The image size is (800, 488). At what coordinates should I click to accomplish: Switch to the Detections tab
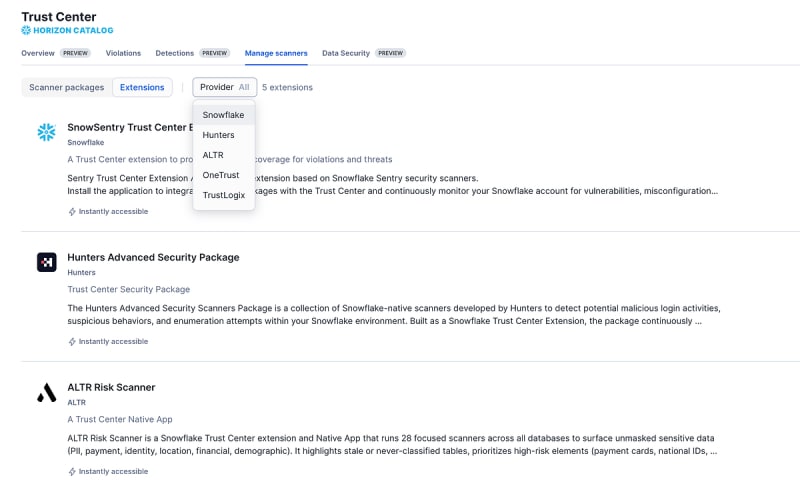tap(174, 53)
